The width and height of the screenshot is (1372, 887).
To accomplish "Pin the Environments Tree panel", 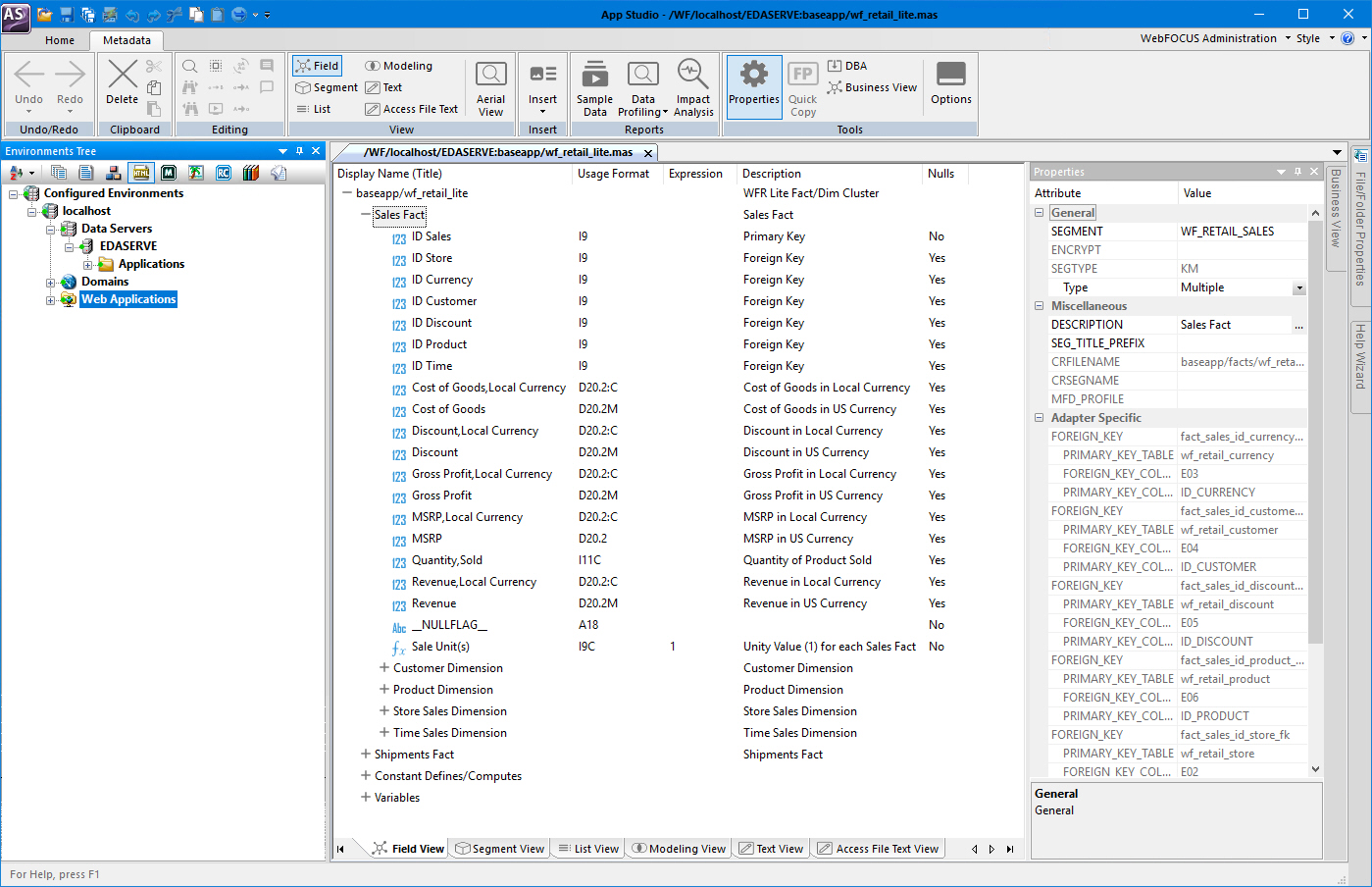I will [x=300, y=151].
